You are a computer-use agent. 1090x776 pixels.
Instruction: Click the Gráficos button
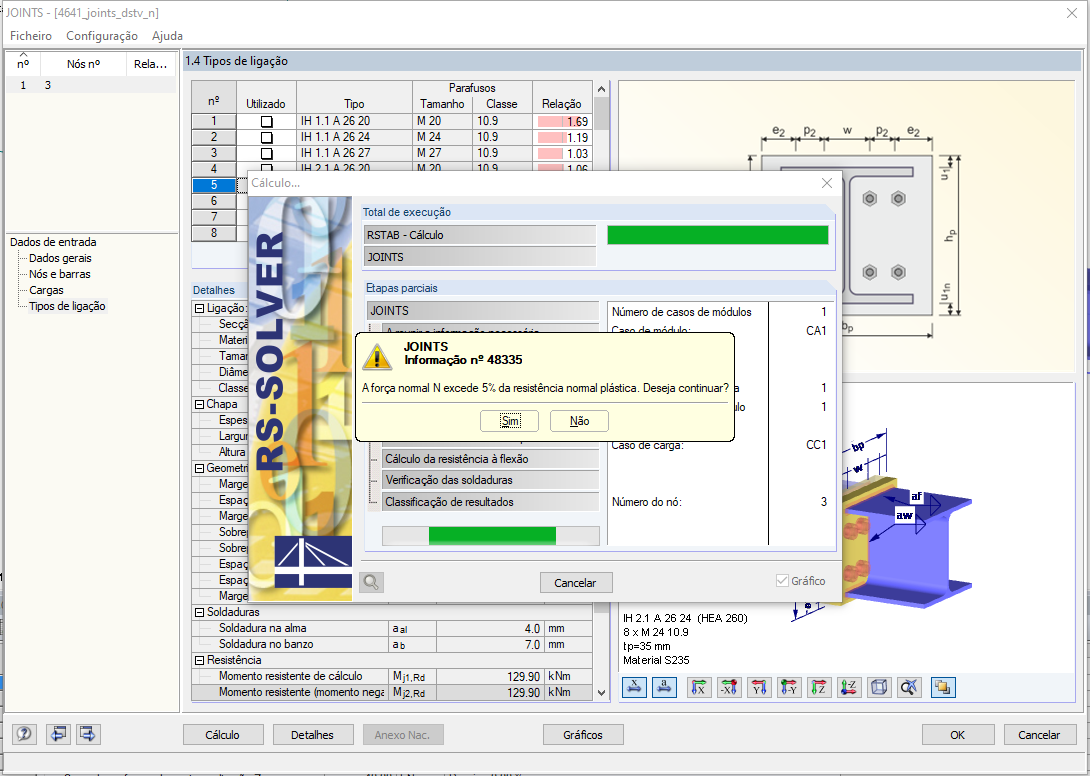coord(583,734)
